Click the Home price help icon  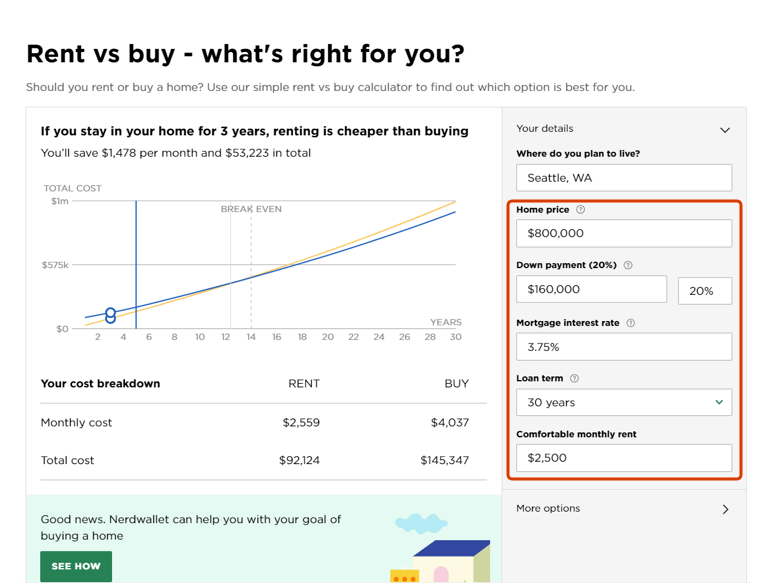[581, 210]
